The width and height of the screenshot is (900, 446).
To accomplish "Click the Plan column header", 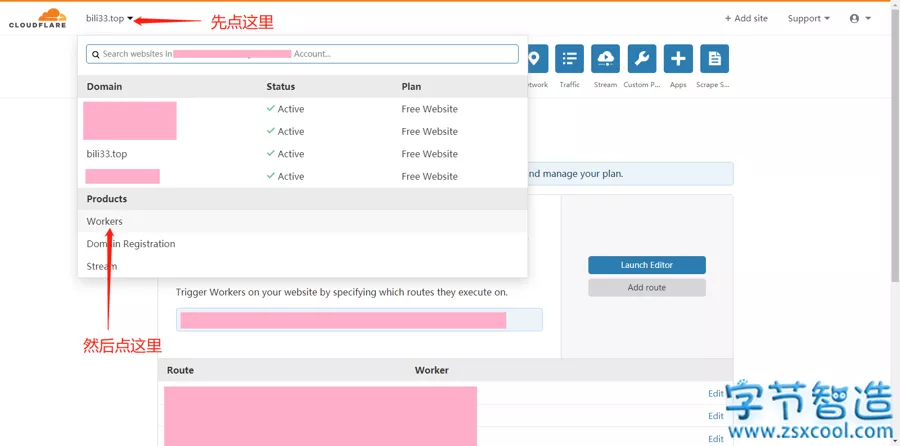I will (x=411, y=87).
